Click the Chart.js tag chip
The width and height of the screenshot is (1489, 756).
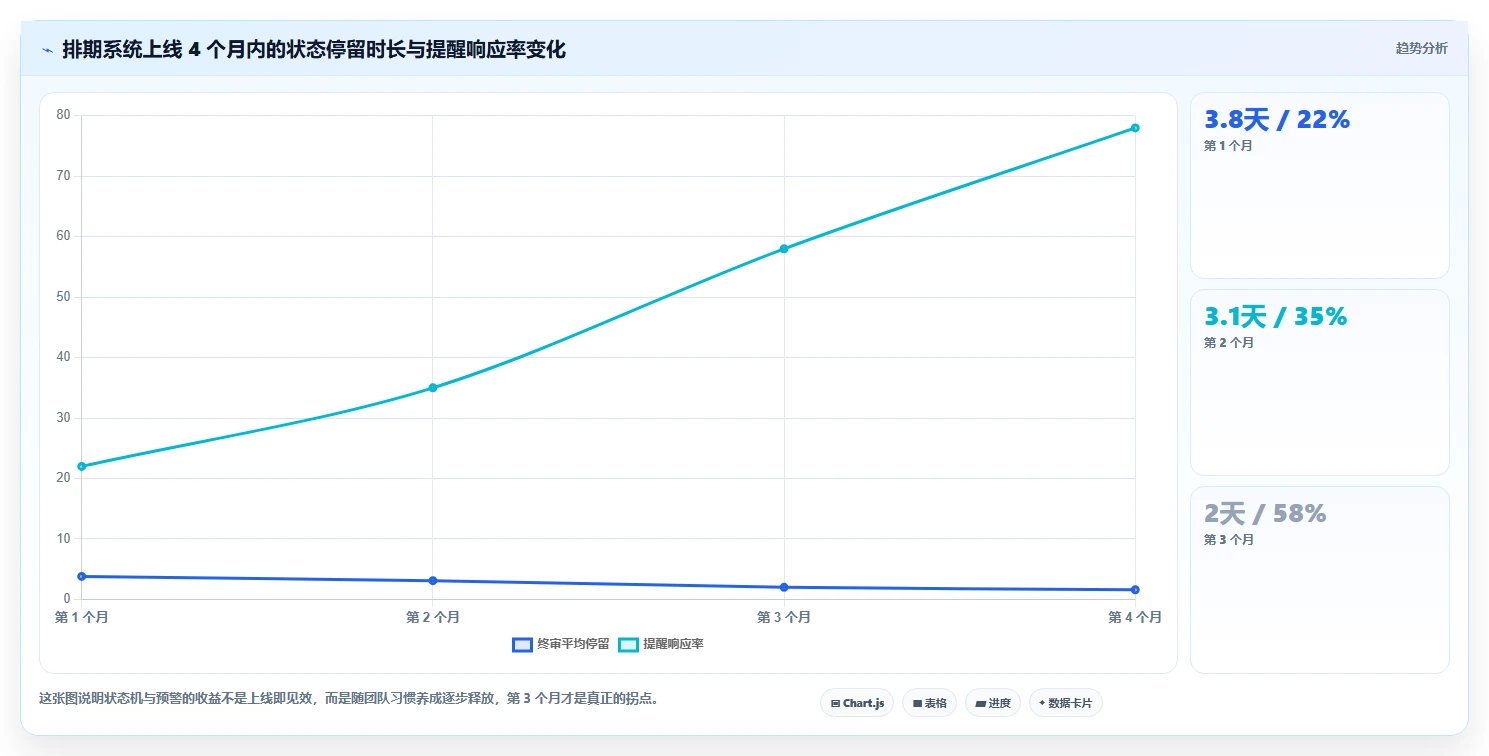coord(857,703)
